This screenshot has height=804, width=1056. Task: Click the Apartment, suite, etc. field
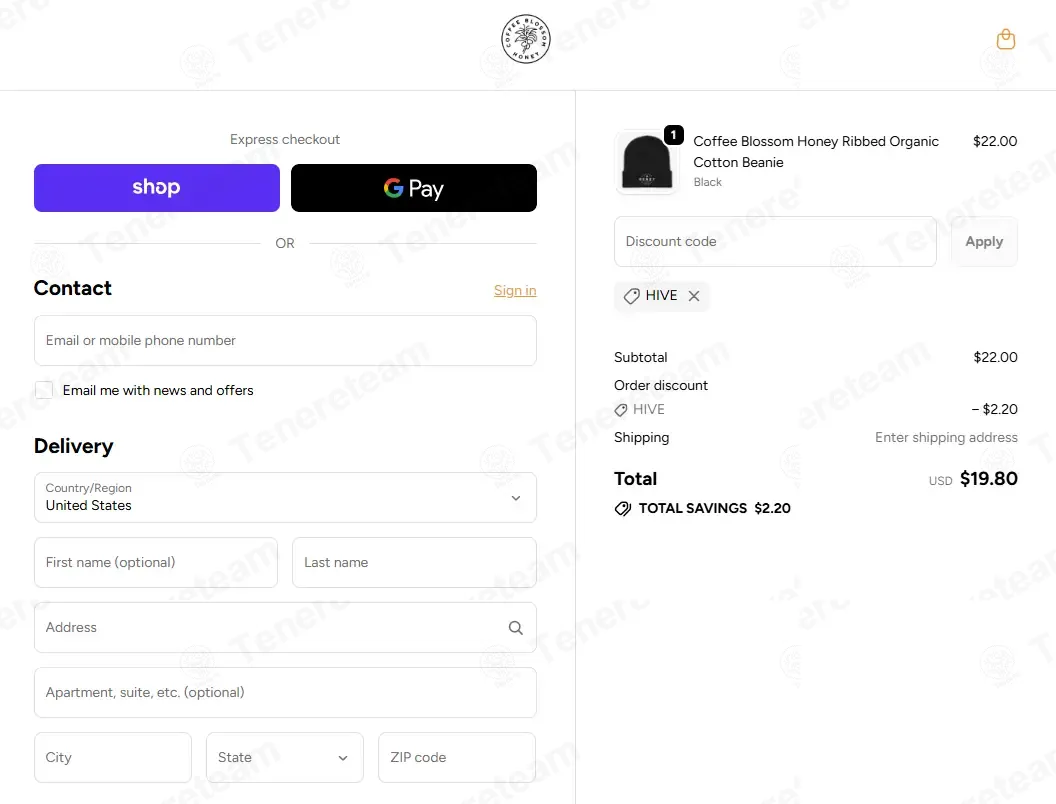pos(286,692)
